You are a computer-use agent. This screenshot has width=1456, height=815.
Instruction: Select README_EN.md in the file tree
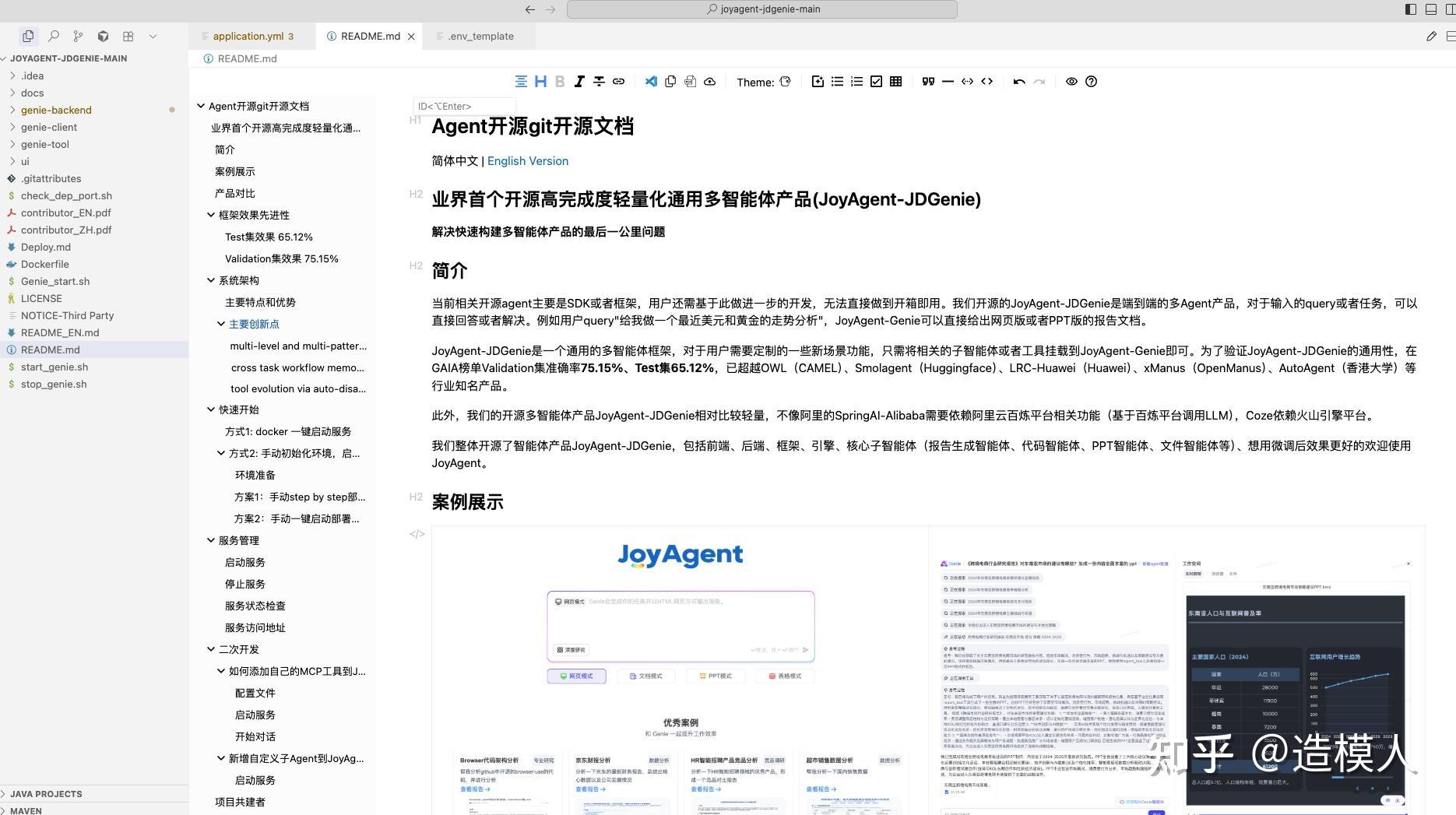(59, 332)
